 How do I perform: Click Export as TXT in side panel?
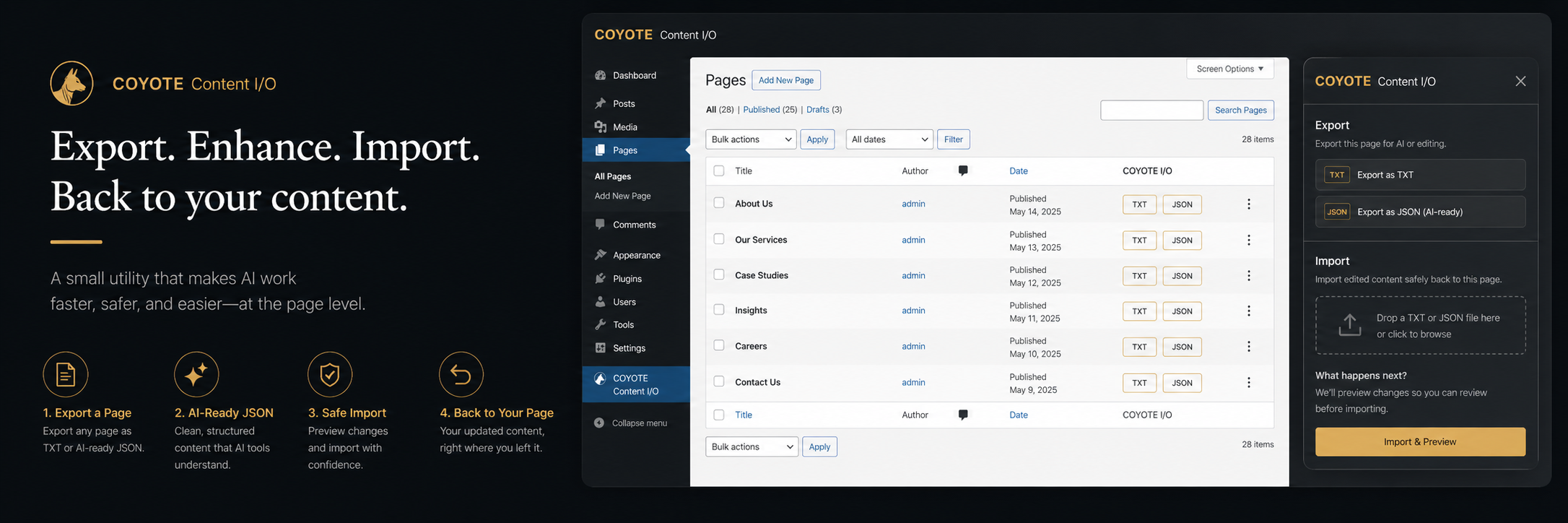click(1420, 175)
